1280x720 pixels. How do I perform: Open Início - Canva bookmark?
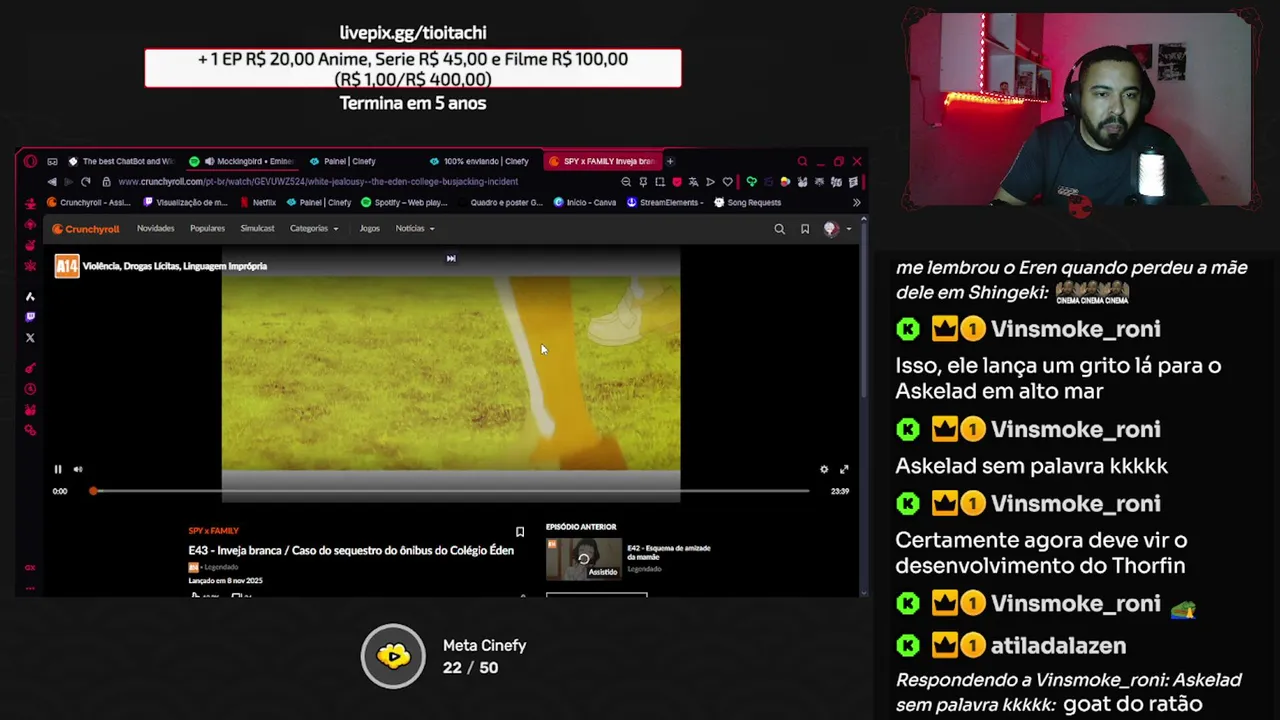coord(585,203)
